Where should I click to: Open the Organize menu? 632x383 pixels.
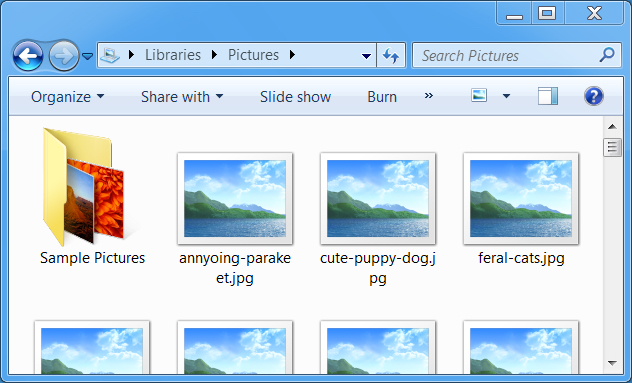point(67,97)
